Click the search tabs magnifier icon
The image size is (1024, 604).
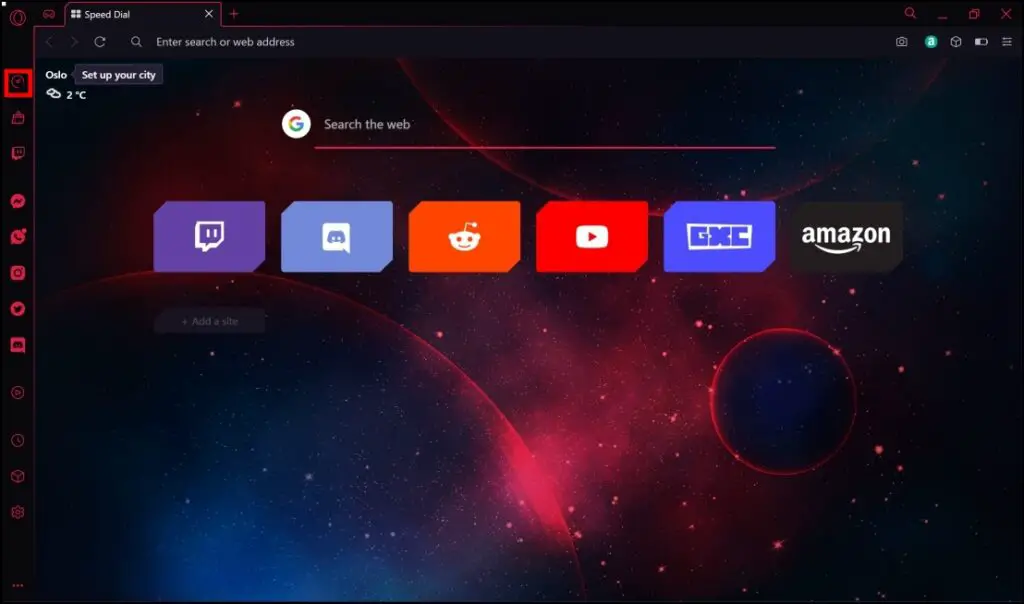click(x=910, y=13)
